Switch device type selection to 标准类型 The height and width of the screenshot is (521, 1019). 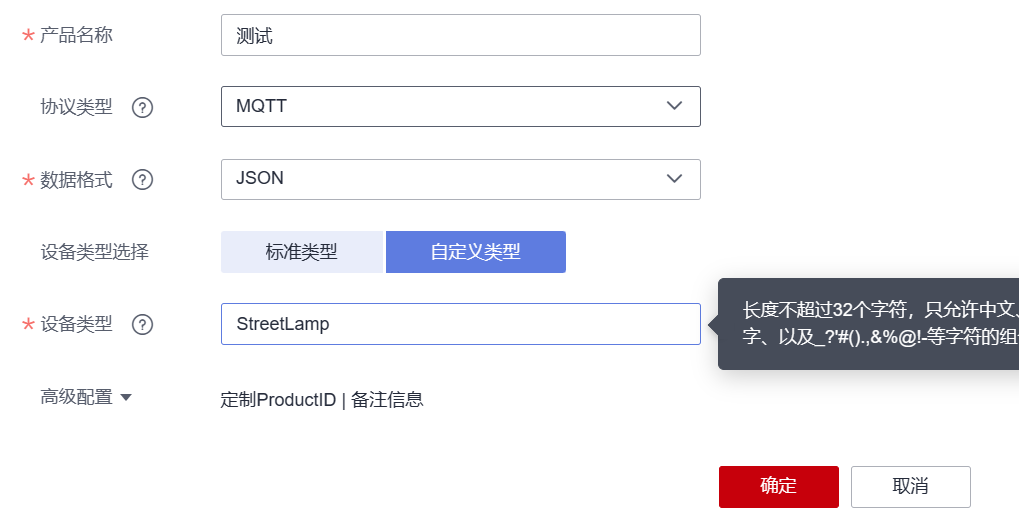click(302, 252)
